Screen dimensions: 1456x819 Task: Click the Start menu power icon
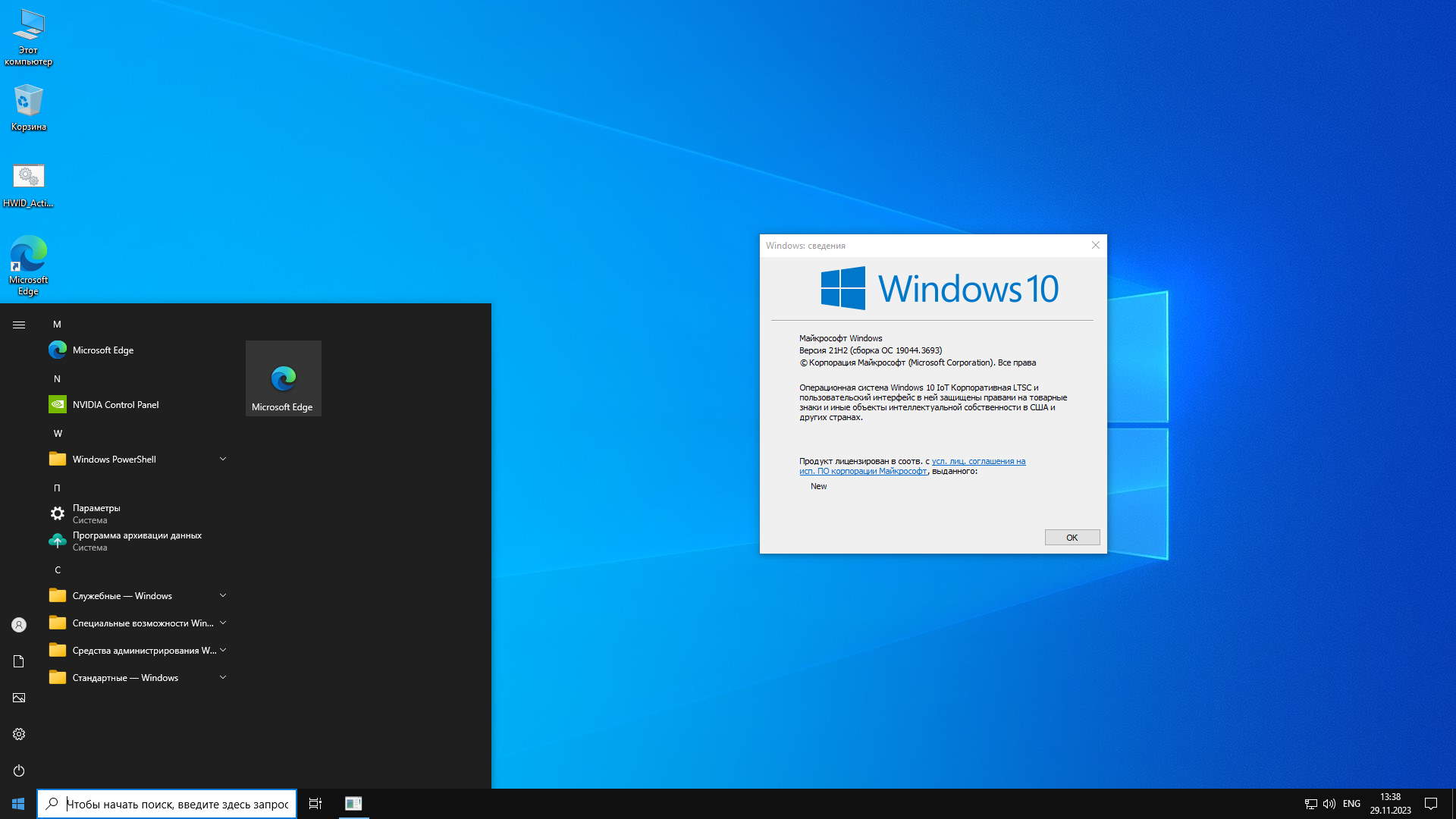tap(19, 770)
